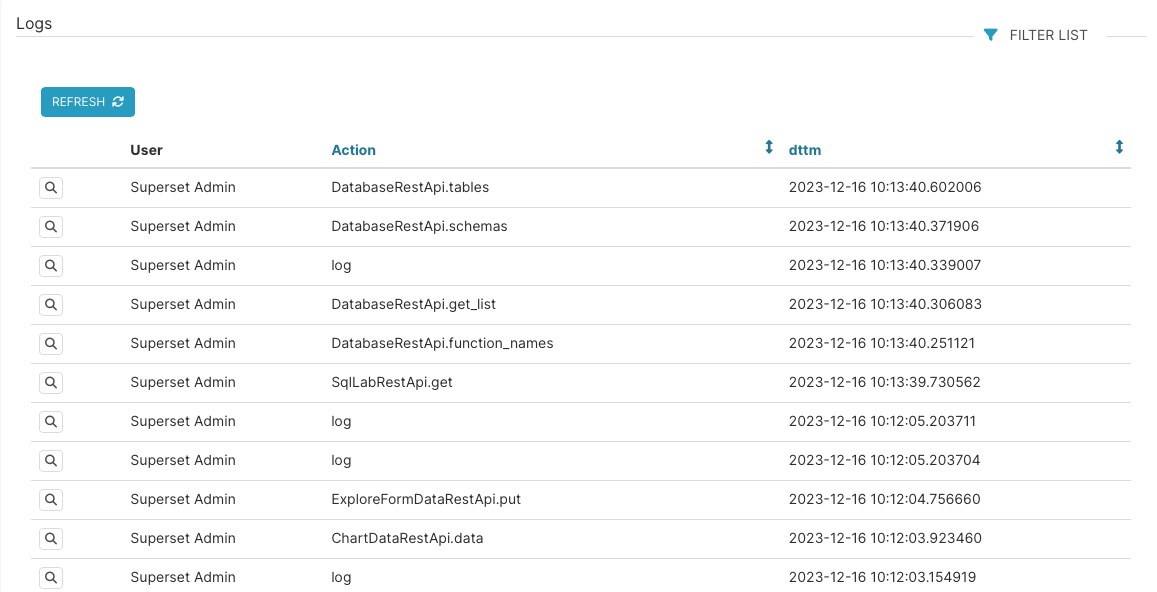Toggle sorting on the Action column
The image size is (1157, 592).
[x=353, y=149]
